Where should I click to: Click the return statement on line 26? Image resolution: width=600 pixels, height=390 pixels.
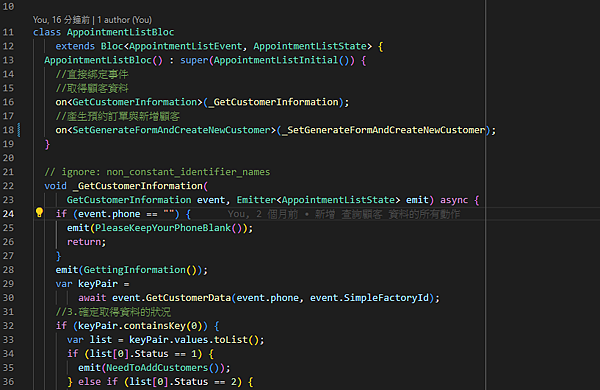point(86,242)
